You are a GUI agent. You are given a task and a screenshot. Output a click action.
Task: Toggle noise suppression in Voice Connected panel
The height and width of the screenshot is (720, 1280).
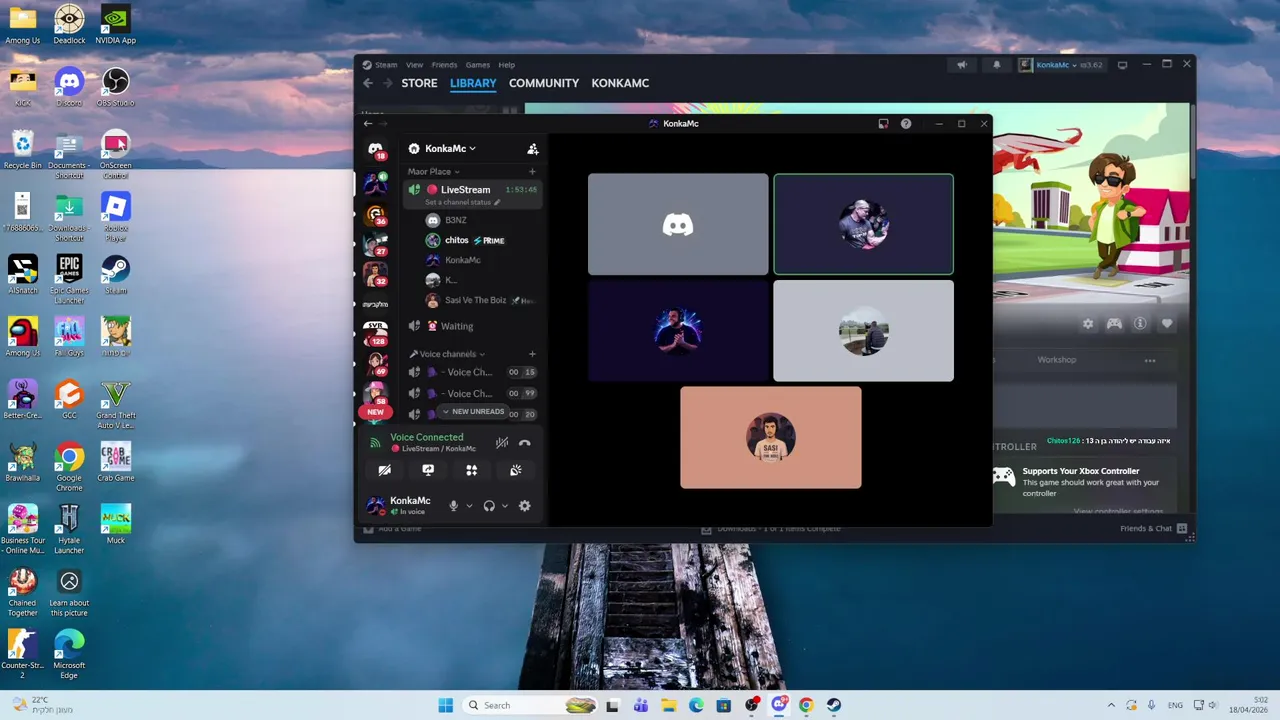click(x=502, y=443)
